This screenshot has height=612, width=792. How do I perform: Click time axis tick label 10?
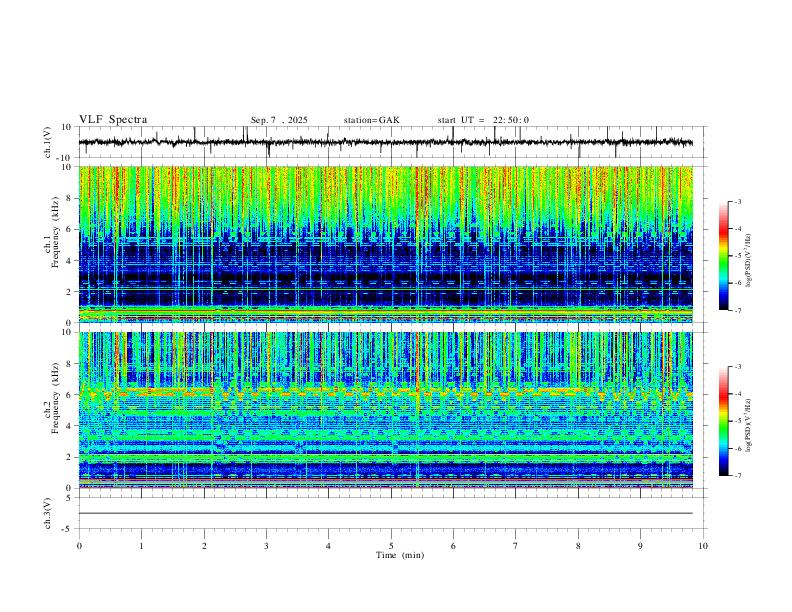click(x=703, y=546)
